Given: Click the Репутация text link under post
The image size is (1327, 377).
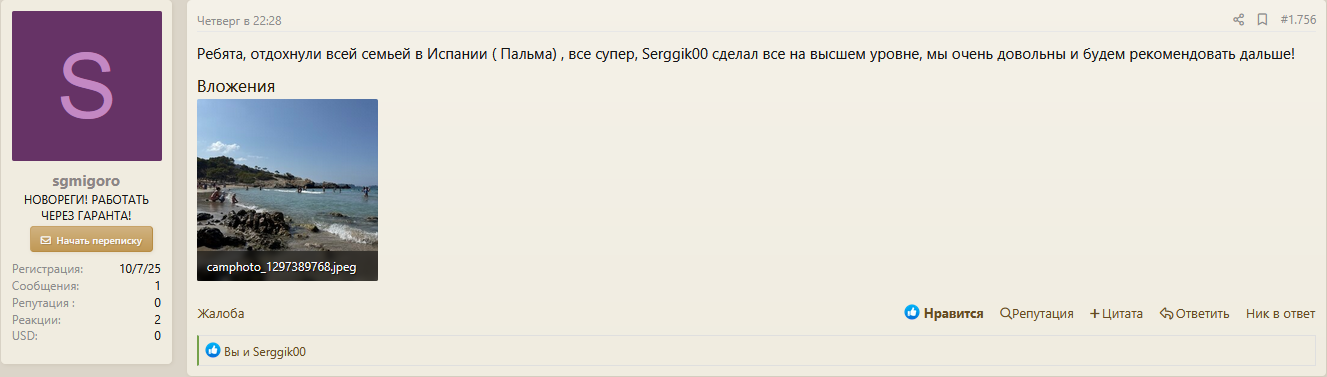Looking at the screenshot, I should pos(1043,313).
